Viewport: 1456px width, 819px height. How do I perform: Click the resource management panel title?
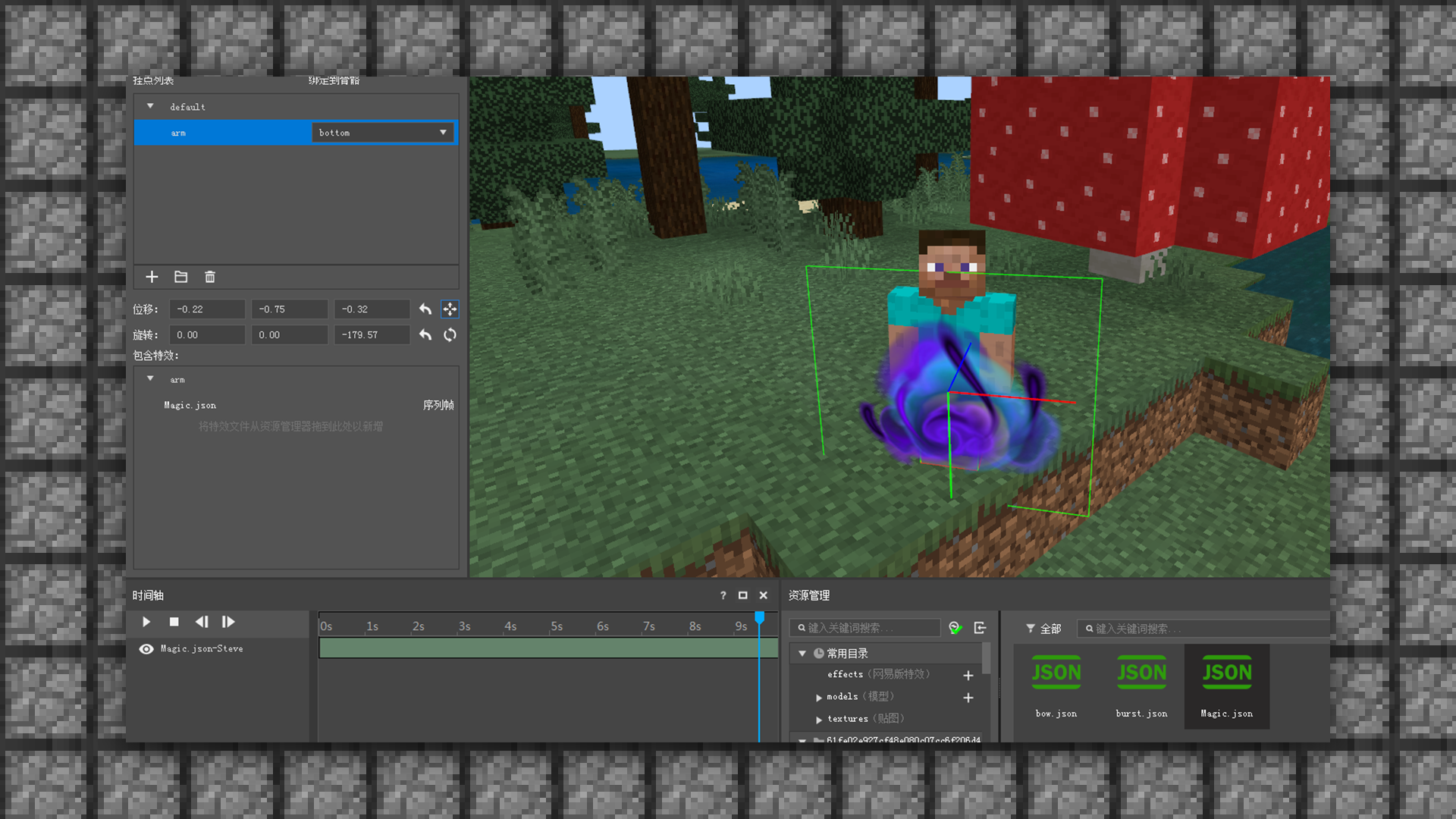click(809, 596)
